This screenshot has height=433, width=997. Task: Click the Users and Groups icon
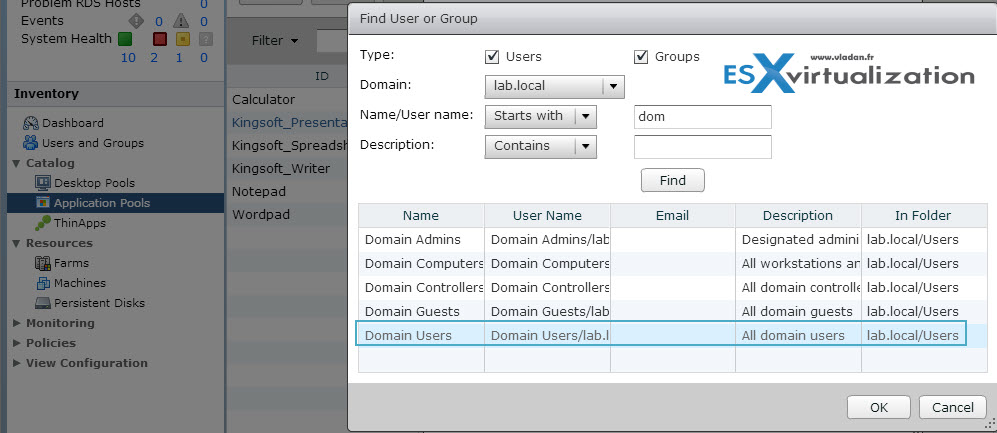pyautogui.click(x=31, y=142)
